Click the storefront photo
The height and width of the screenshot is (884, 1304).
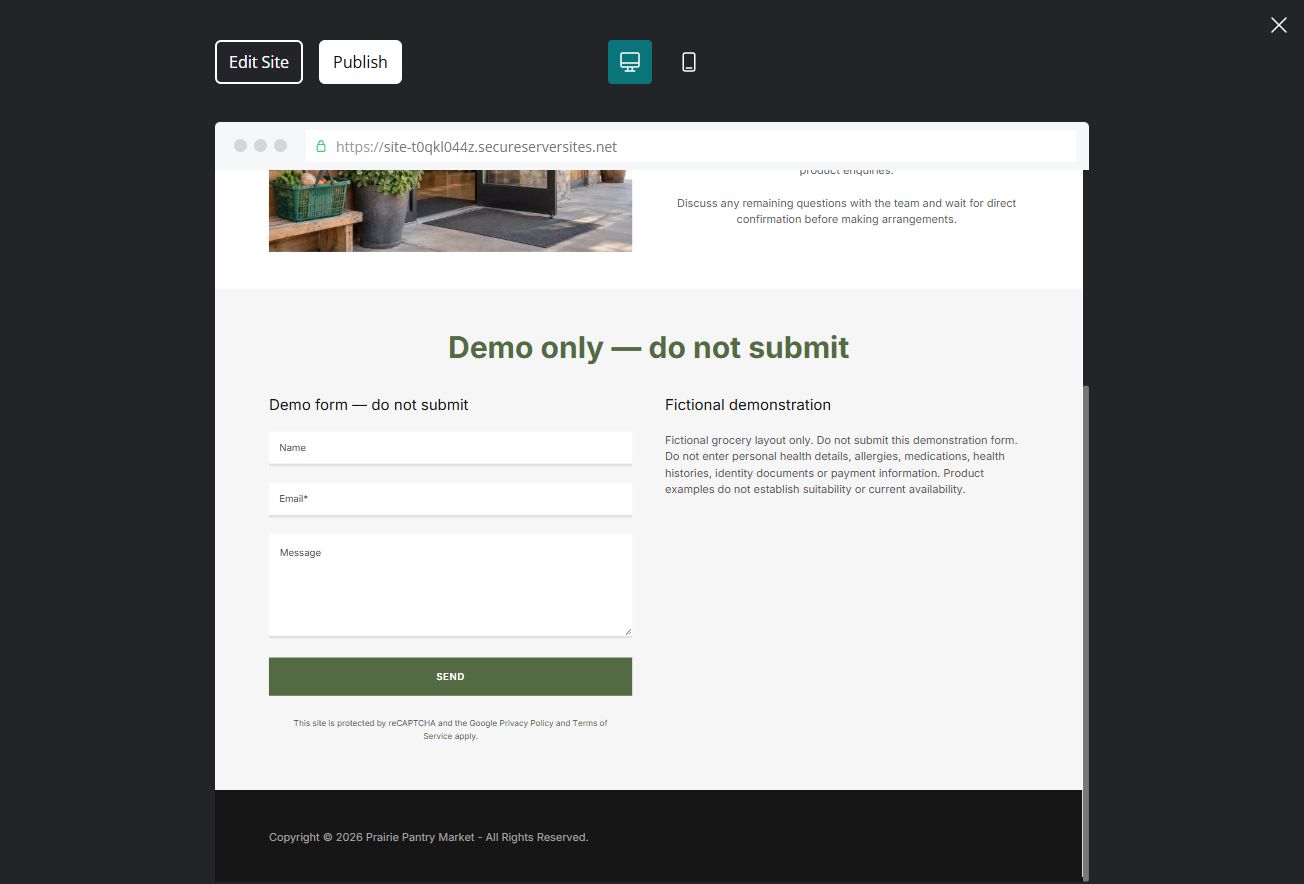click(450, 211)
